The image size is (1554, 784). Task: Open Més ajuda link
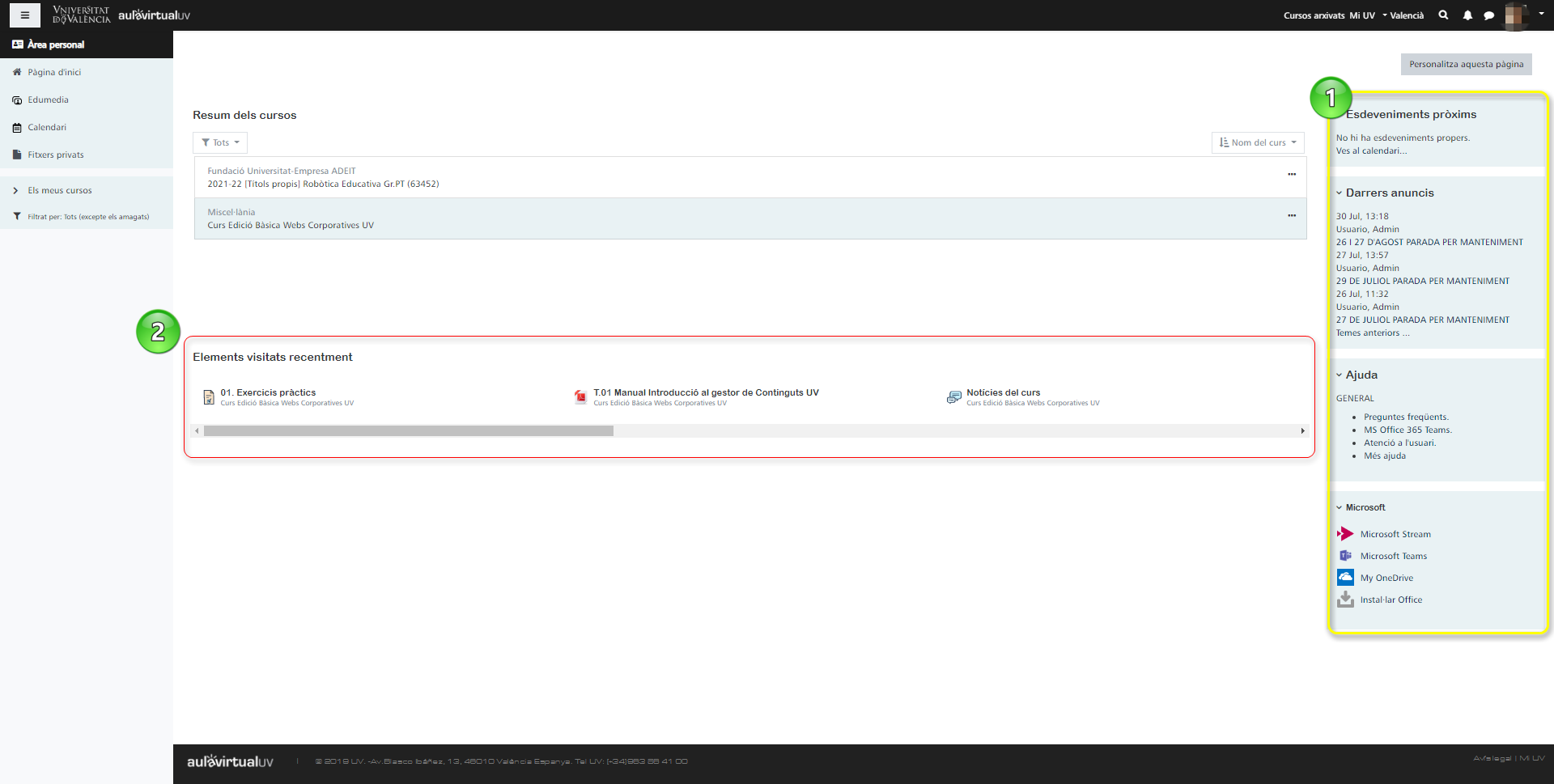coord(1385,456)
